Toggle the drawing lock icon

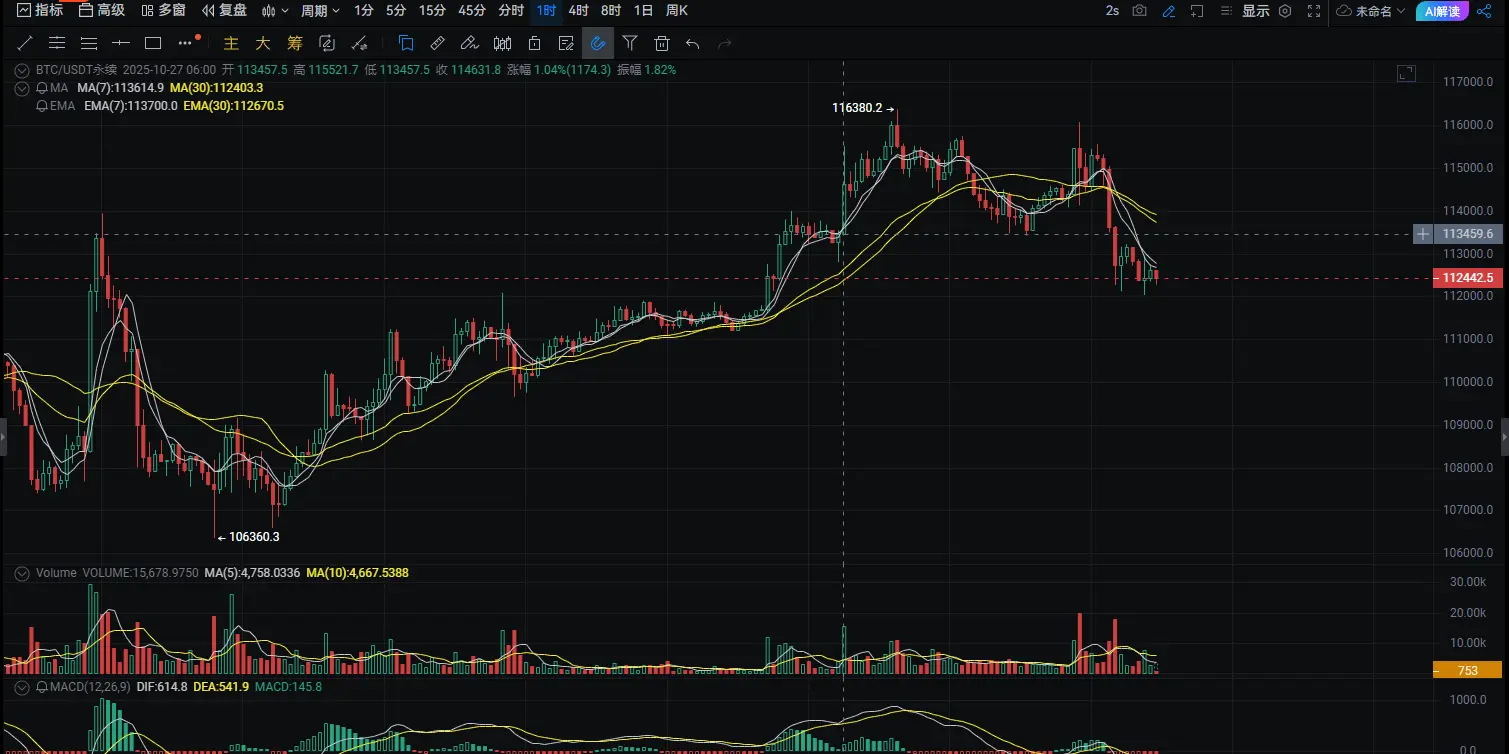(x=534, y=43)
